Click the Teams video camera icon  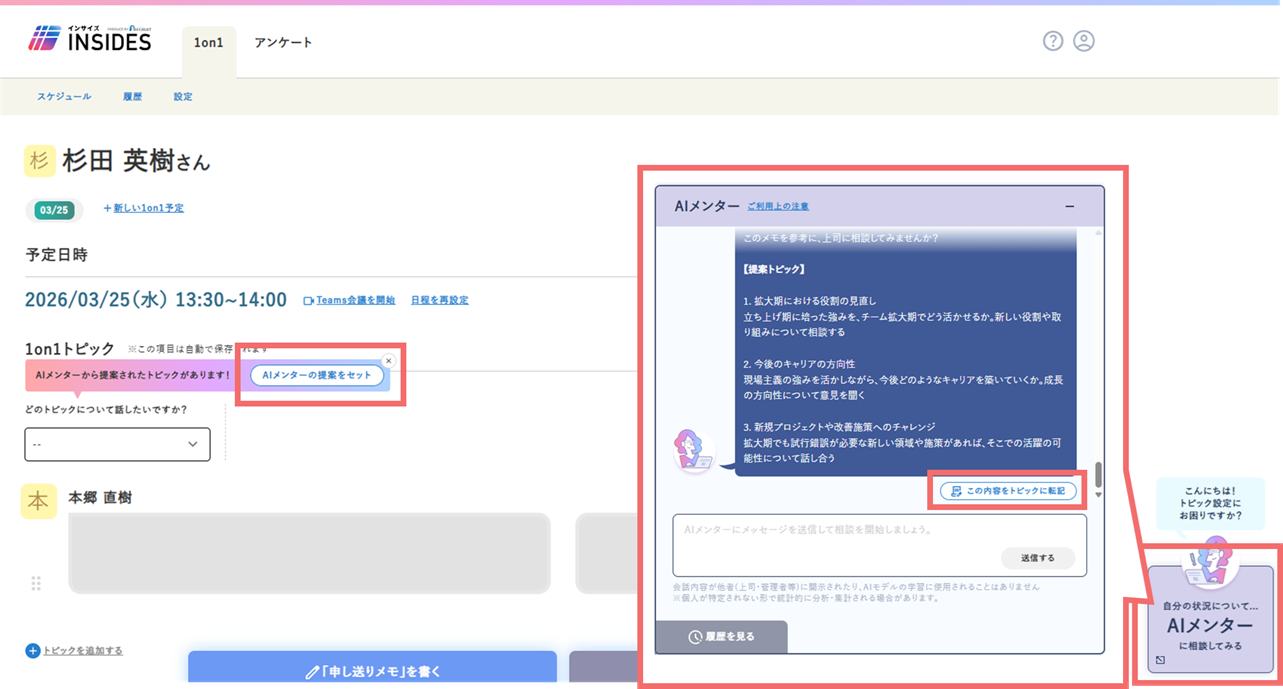309,300
